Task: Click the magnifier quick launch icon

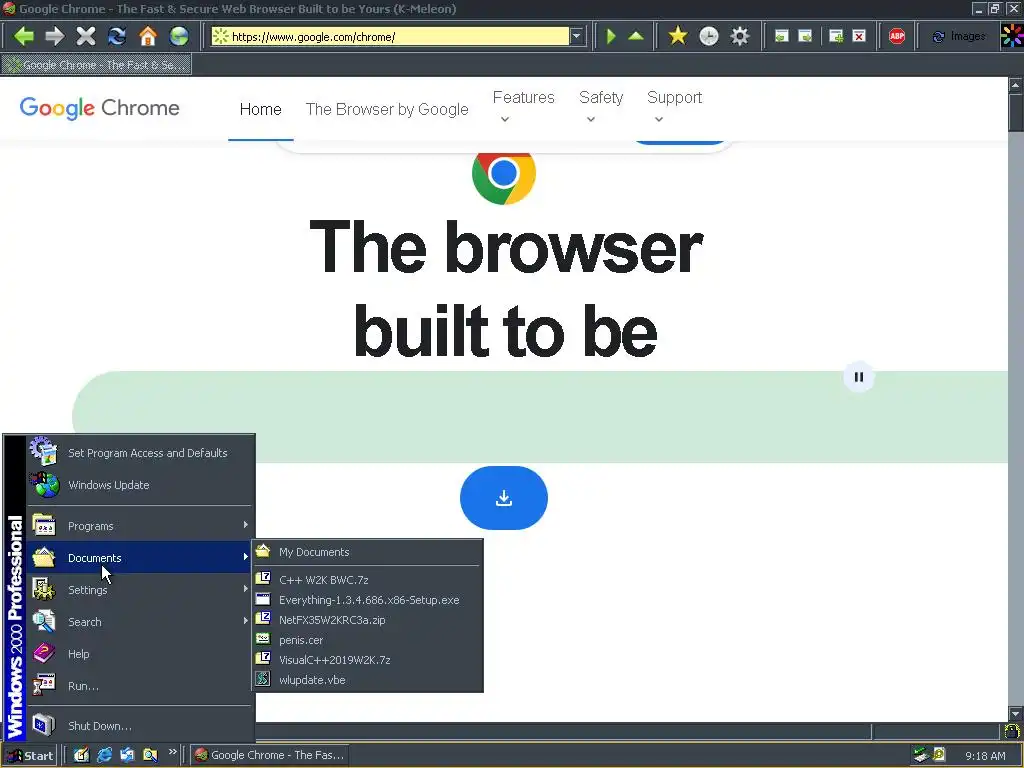Action: click(x=150, y=755)
